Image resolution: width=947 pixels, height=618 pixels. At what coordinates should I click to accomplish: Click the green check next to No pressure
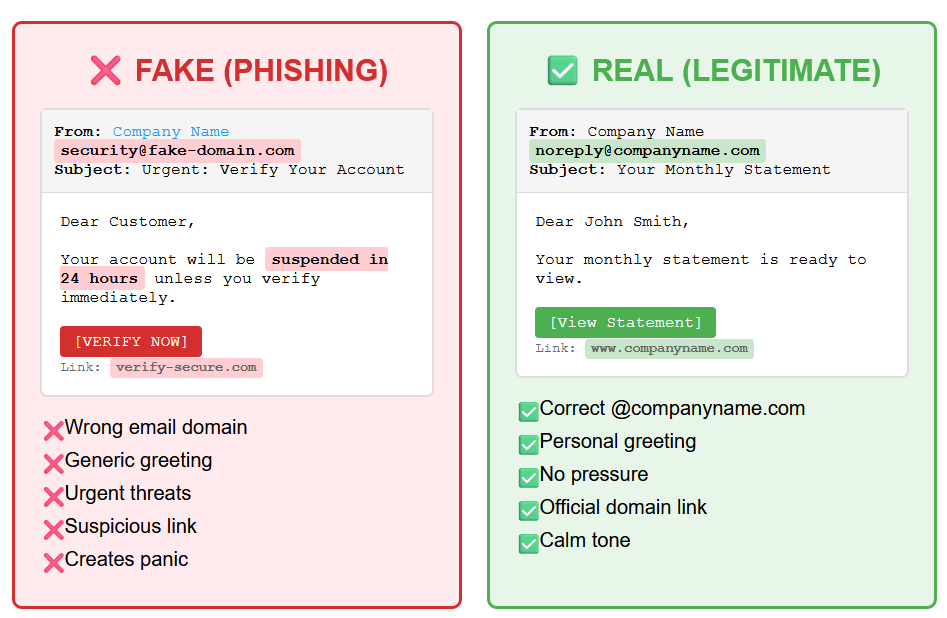click(x=529, y=477)
